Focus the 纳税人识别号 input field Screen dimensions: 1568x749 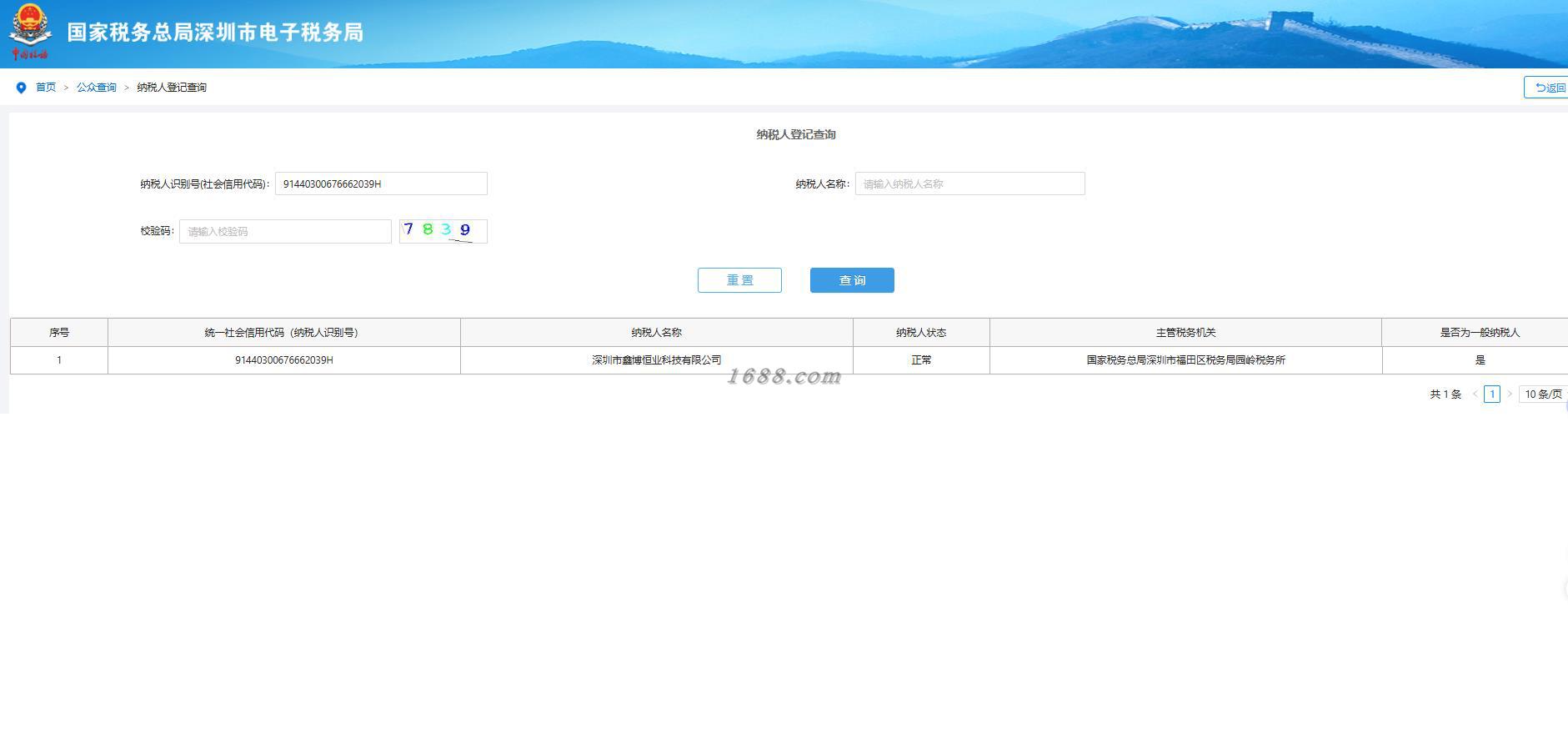pyautogui.click(x=381, y=183)
